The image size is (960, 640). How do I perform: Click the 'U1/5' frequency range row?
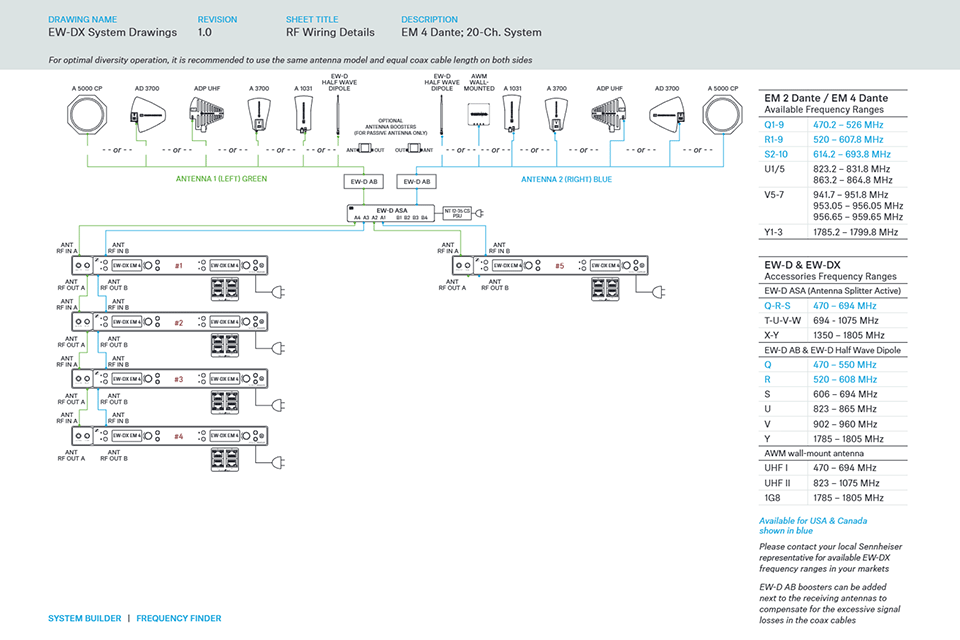point(833,175)
